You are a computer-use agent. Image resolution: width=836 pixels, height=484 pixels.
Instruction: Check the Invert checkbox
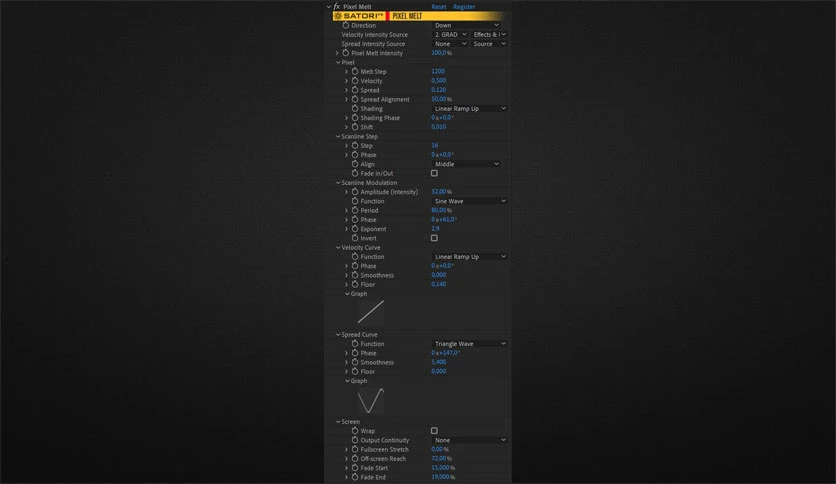(435, 238)
